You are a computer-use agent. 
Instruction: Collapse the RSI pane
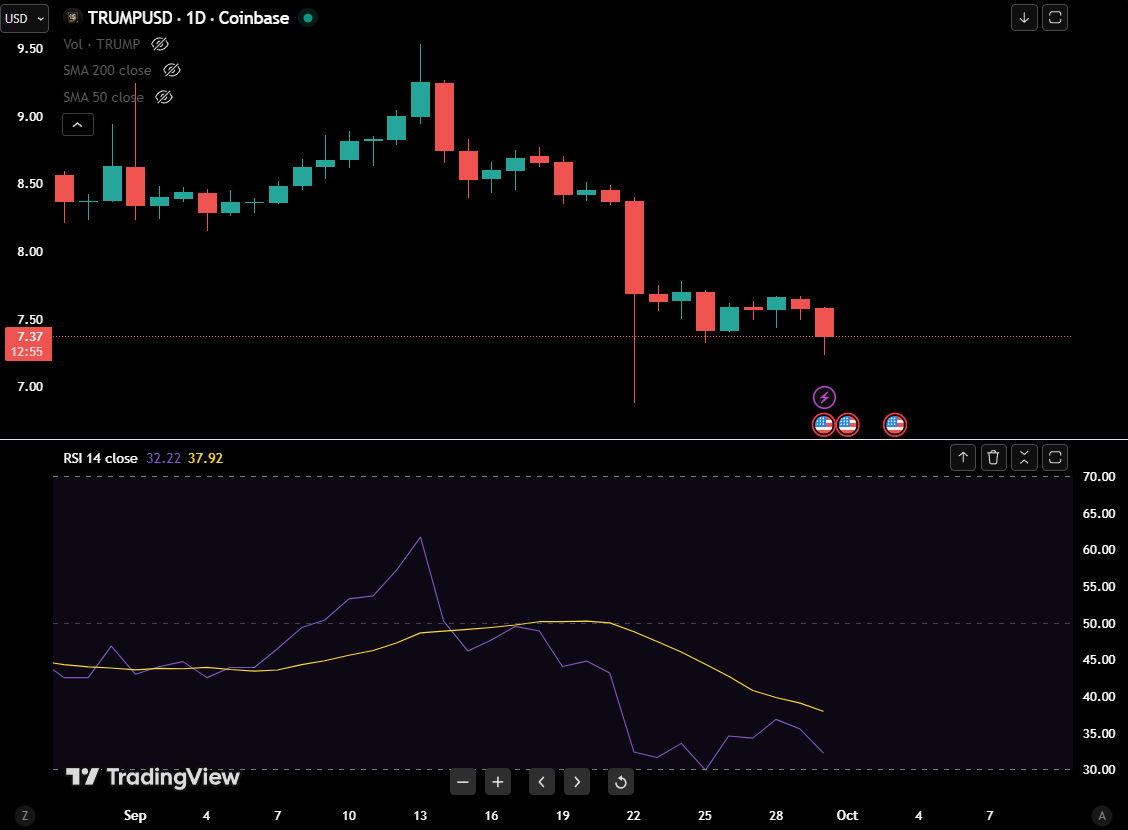1024,458
